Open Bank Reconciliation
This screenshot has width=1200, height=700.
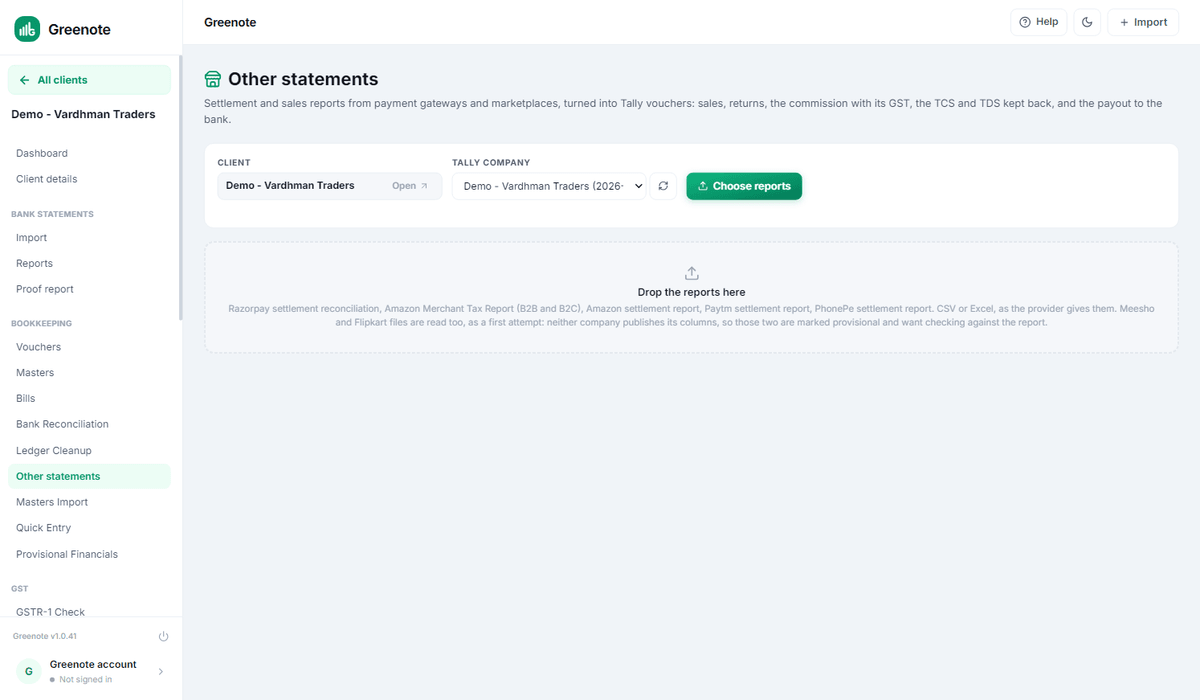coord(89,424)
